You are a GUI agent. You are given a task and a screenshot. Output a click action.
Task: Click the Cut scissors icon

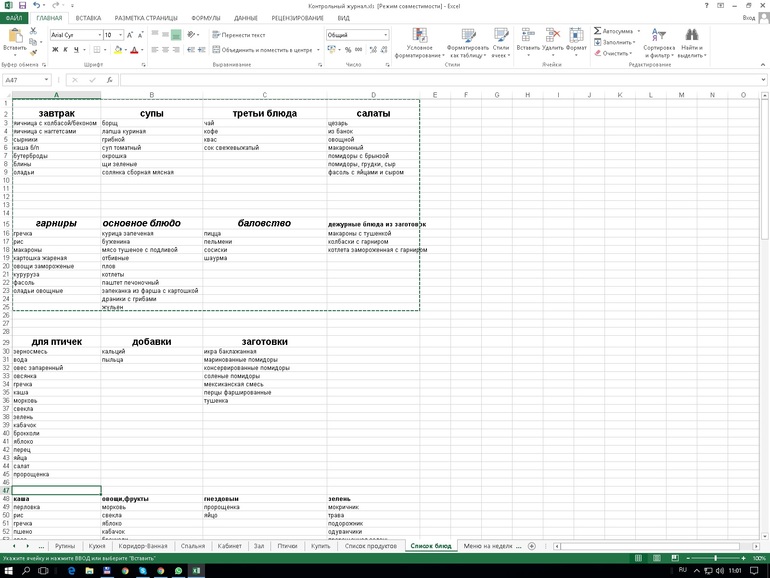coord(35,33)
